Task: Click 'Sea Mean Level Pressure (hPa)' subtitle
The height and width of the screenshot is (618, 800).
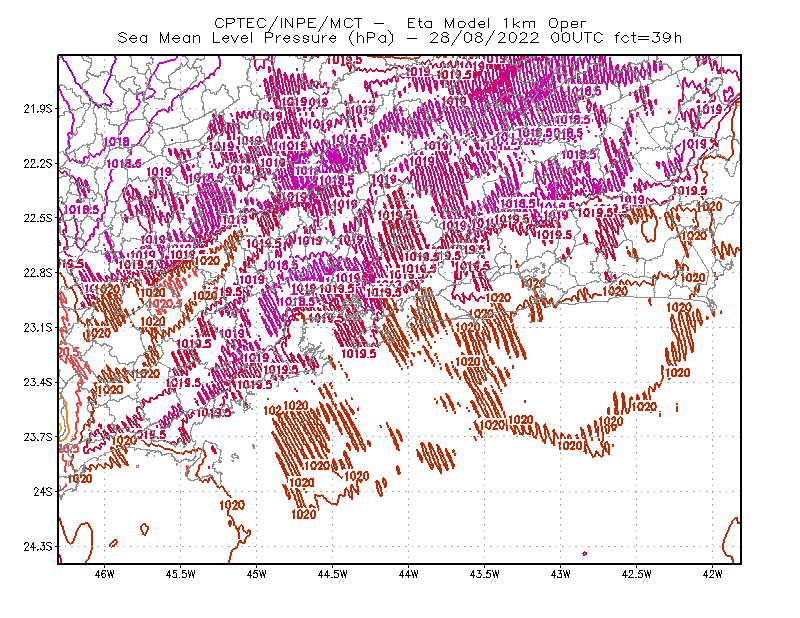Action: 256,38
